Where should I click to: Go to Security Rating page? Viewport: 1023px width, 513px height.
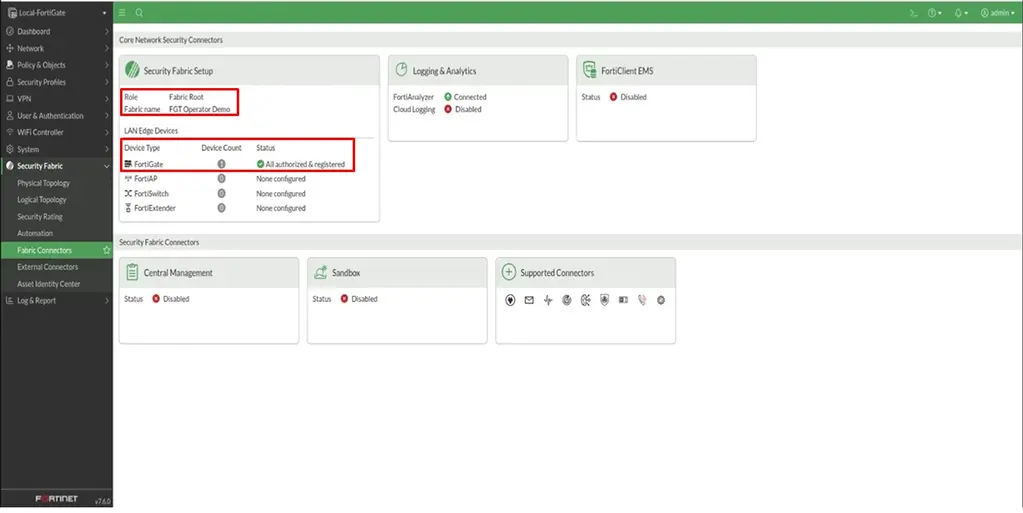pos(40,217)
